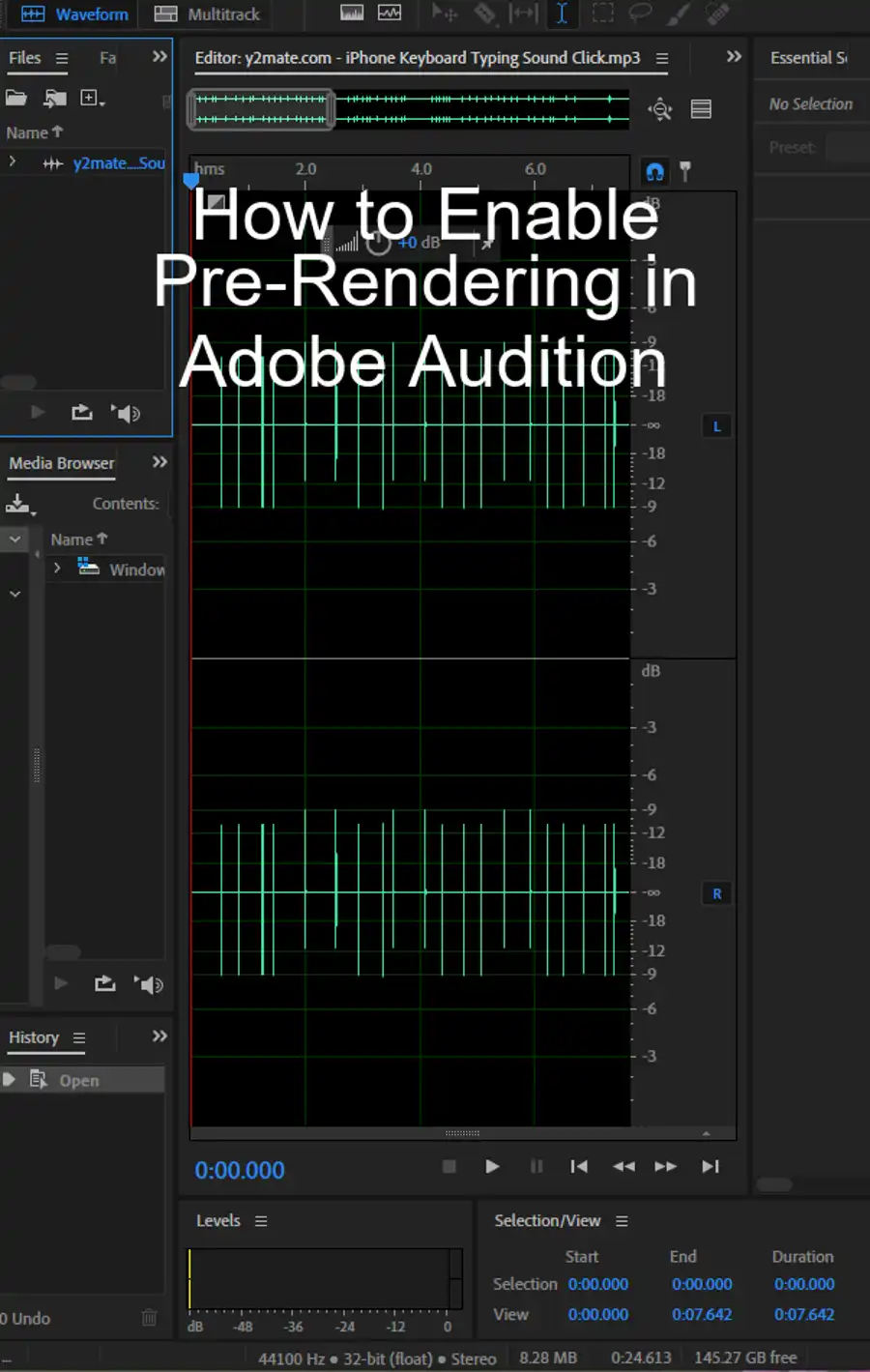Fast forward the playhead

coord(666,1167)
